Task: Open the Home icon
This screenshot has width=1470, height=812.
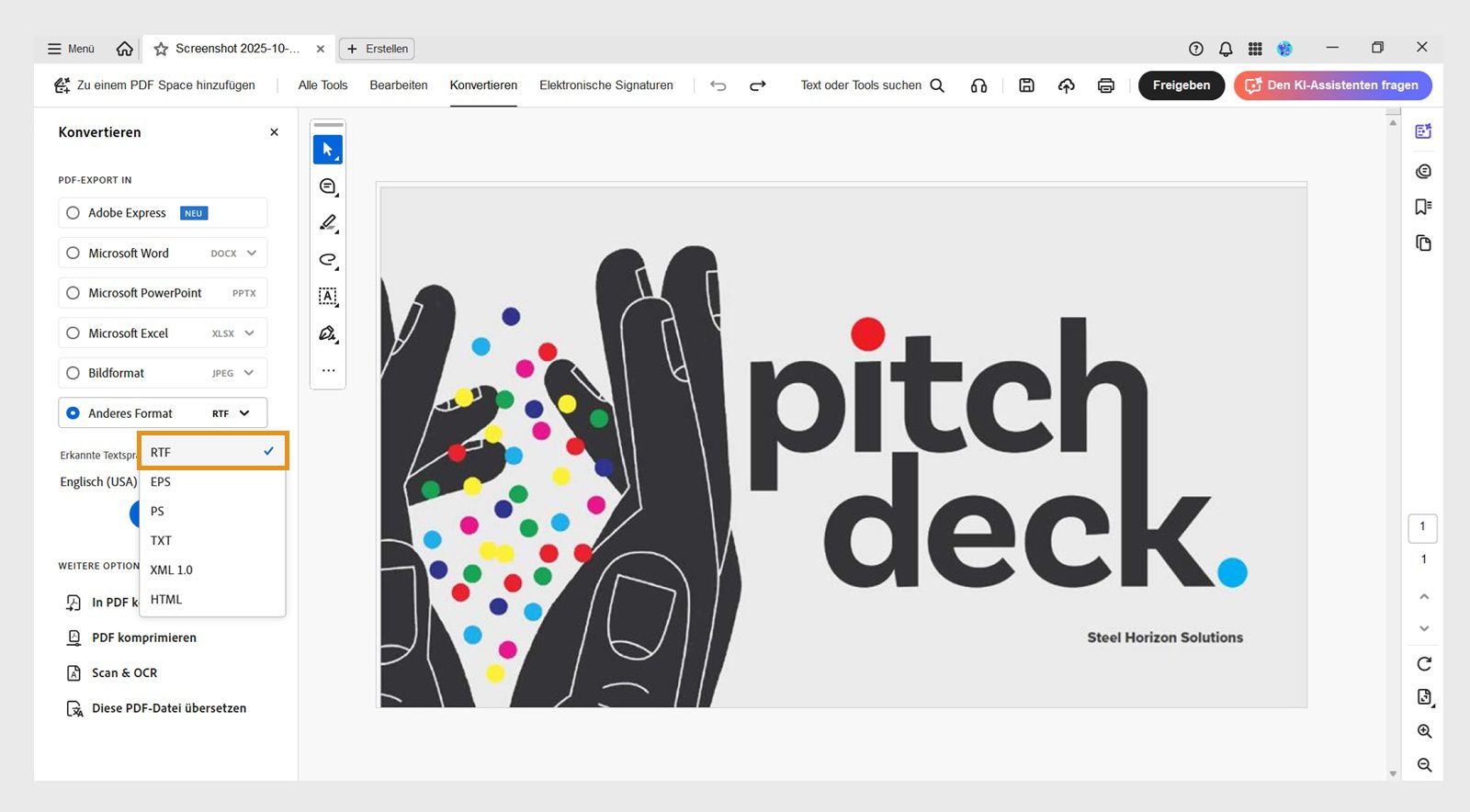Action: coord(125,49)
